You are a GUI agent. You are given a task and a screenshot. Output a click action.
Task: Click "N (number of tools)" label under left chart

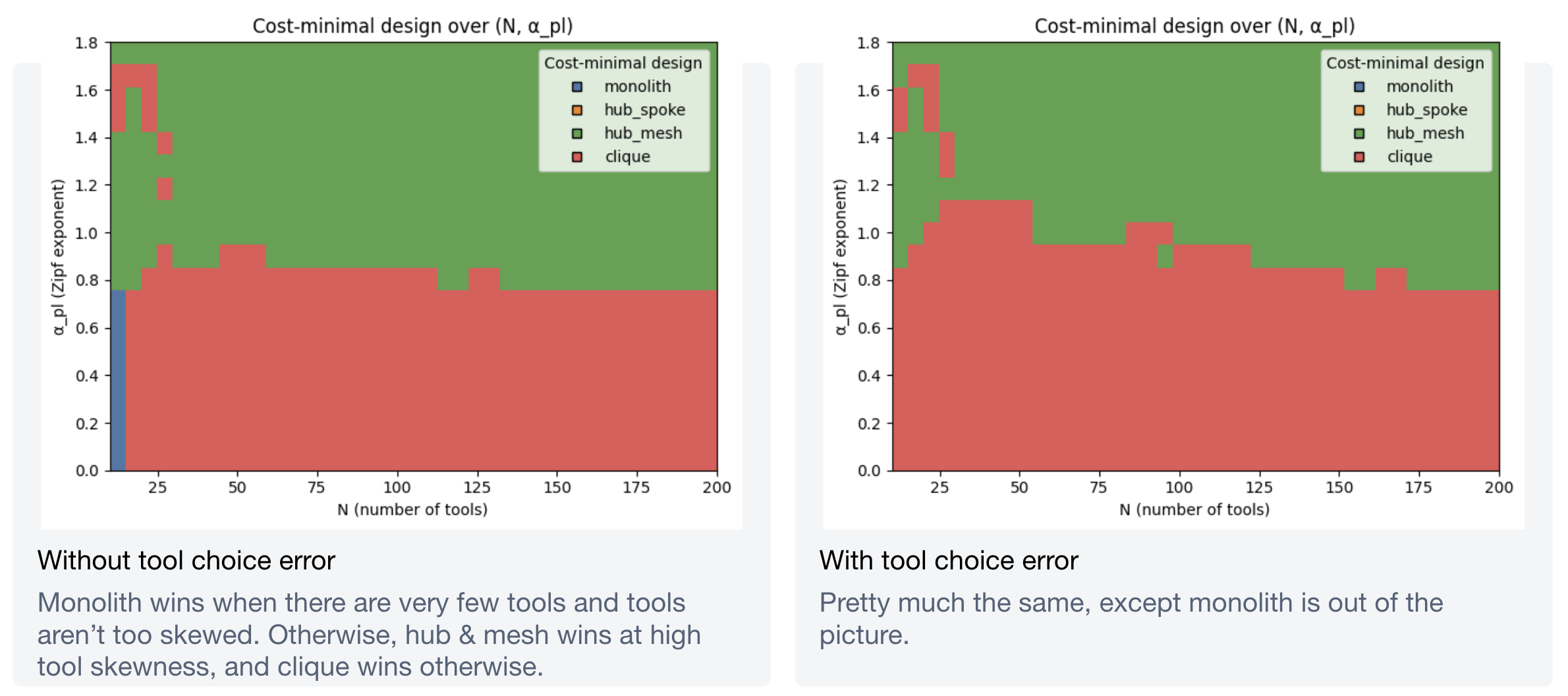412,509
